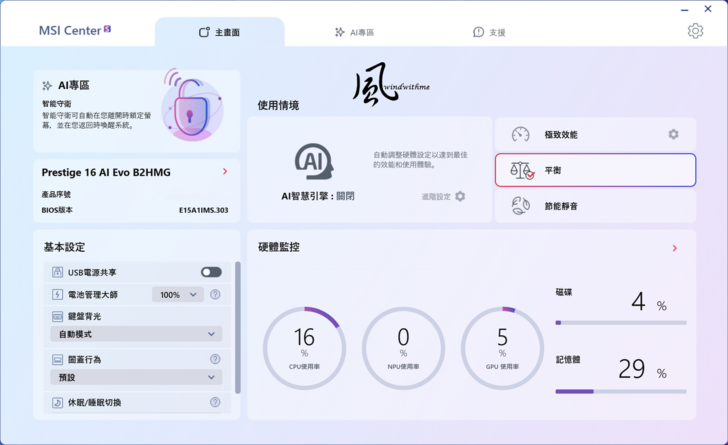Open the 極致效能 settings gear

coord(673,134)
